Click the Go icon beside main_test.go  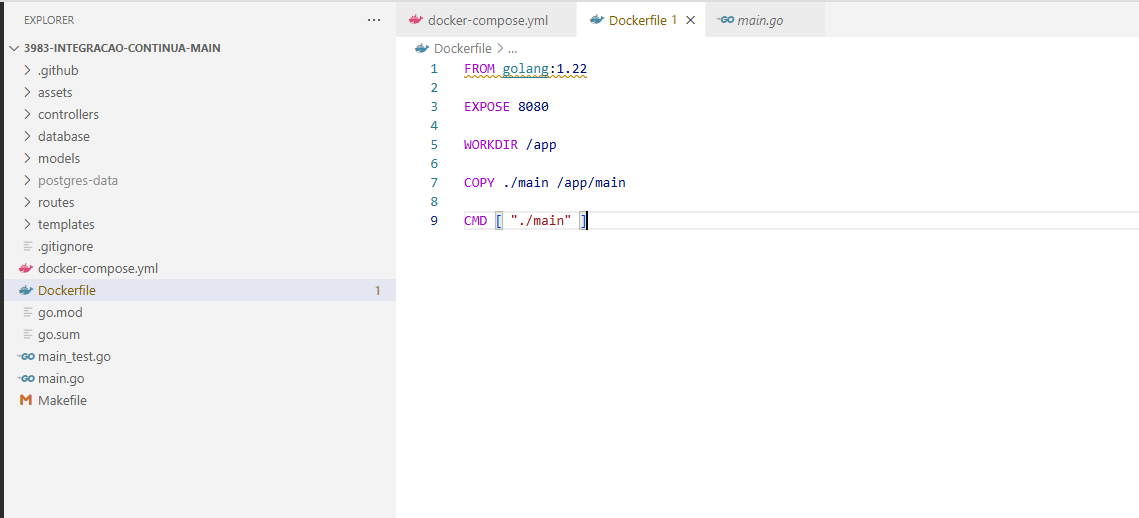coord(26,357)
